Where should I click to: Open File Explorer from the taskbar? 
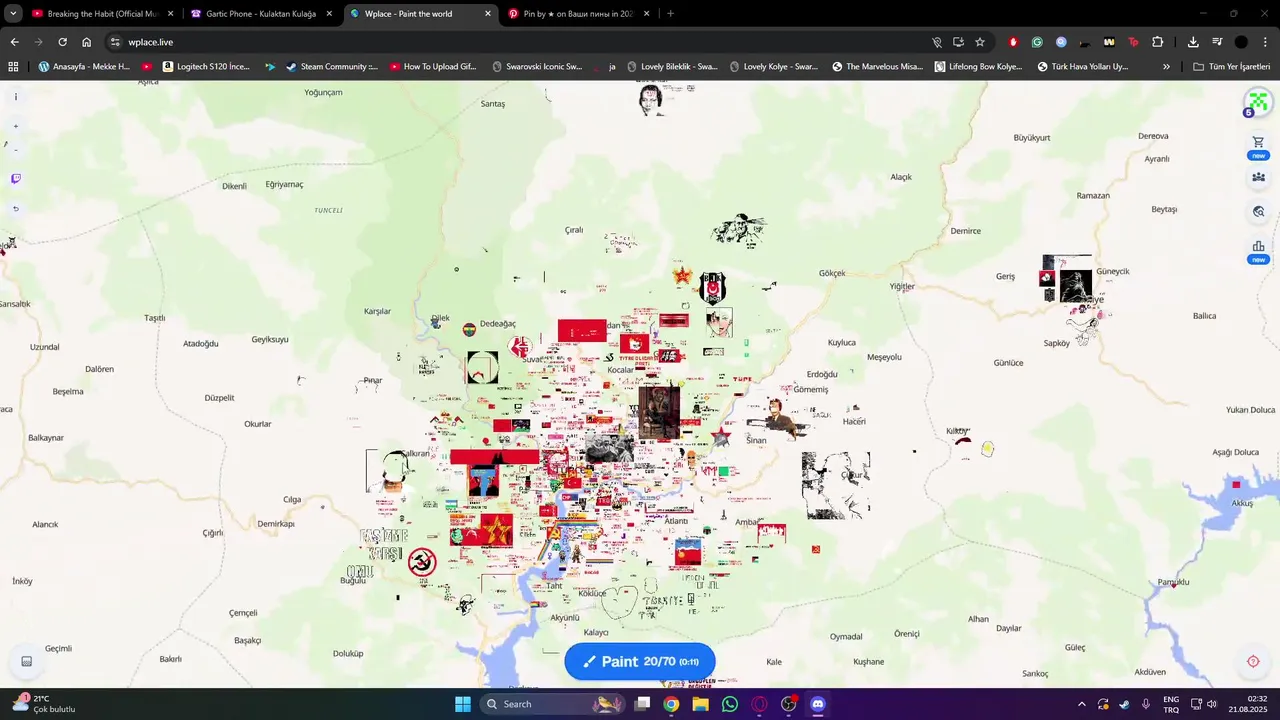click(x=700, y=704)
